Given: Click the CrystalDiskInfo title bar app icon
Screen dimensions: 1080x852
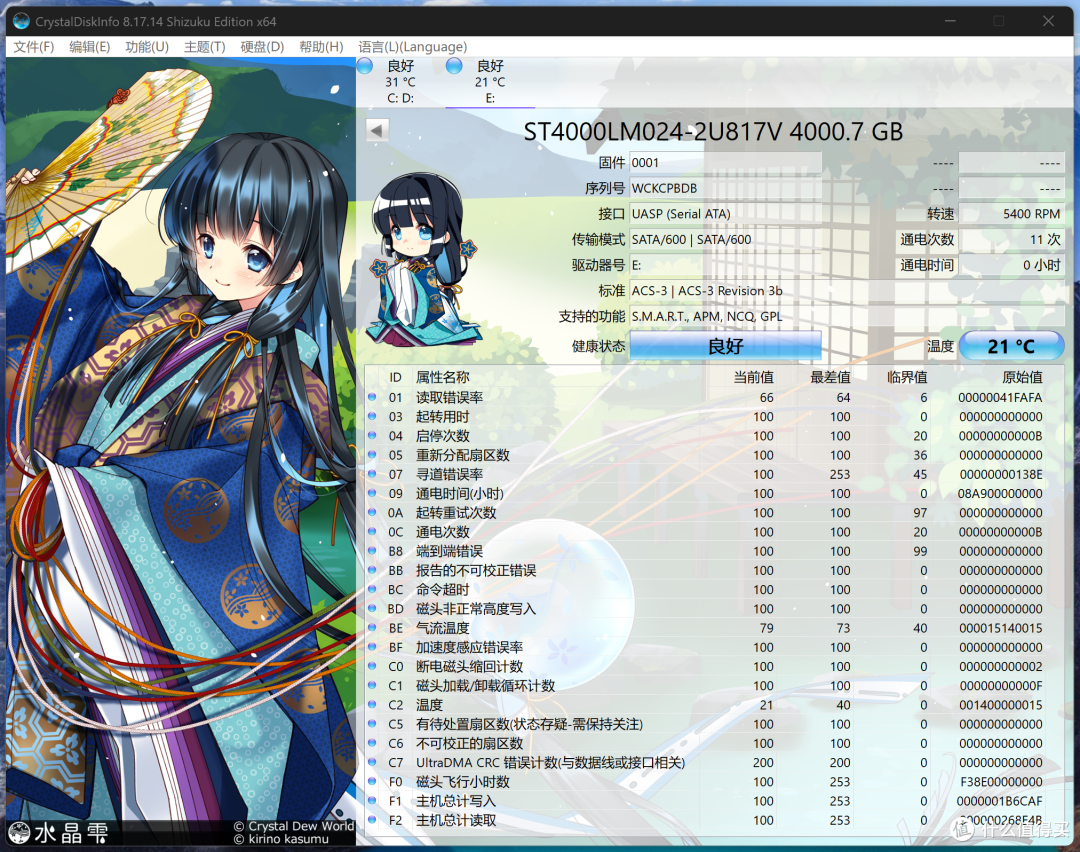Looking at the screenshot, I should [21, 21].
